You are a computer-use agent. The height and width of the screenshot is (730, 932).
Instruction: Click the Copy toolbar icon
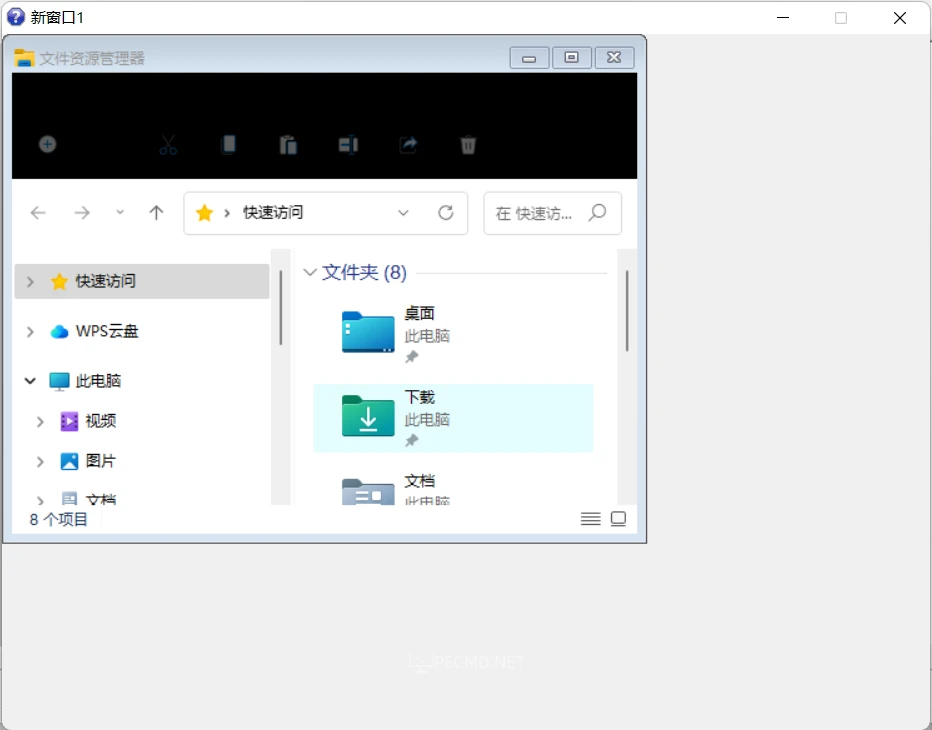(x=228, y=144)
